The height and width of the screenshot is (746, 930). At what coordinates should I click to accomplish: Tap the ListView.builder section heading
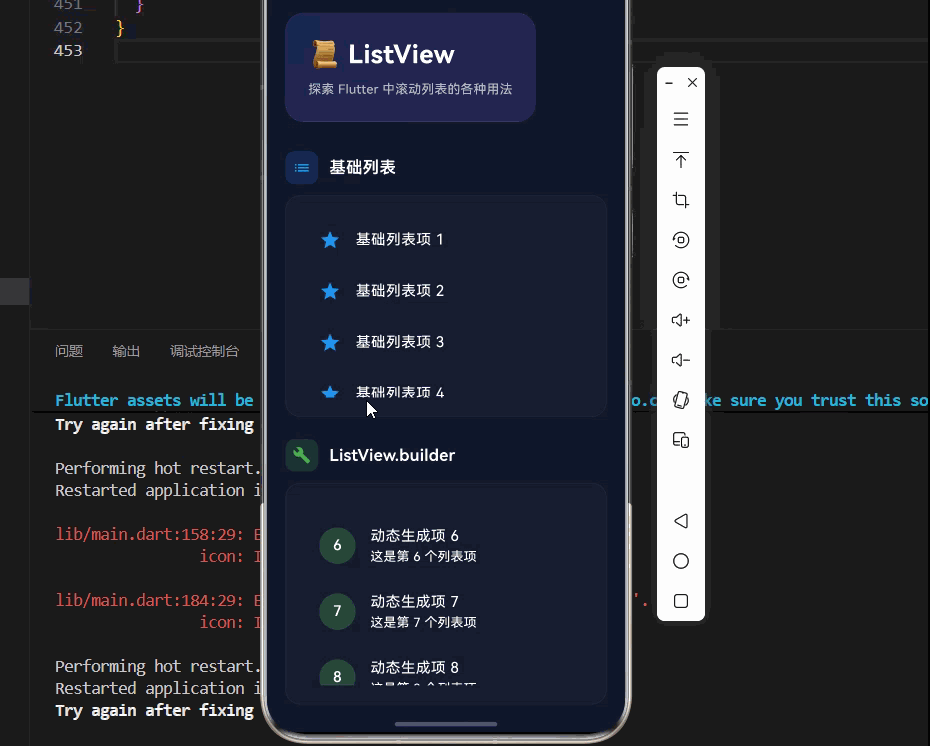pyautogui.click(x=392, y=455)
